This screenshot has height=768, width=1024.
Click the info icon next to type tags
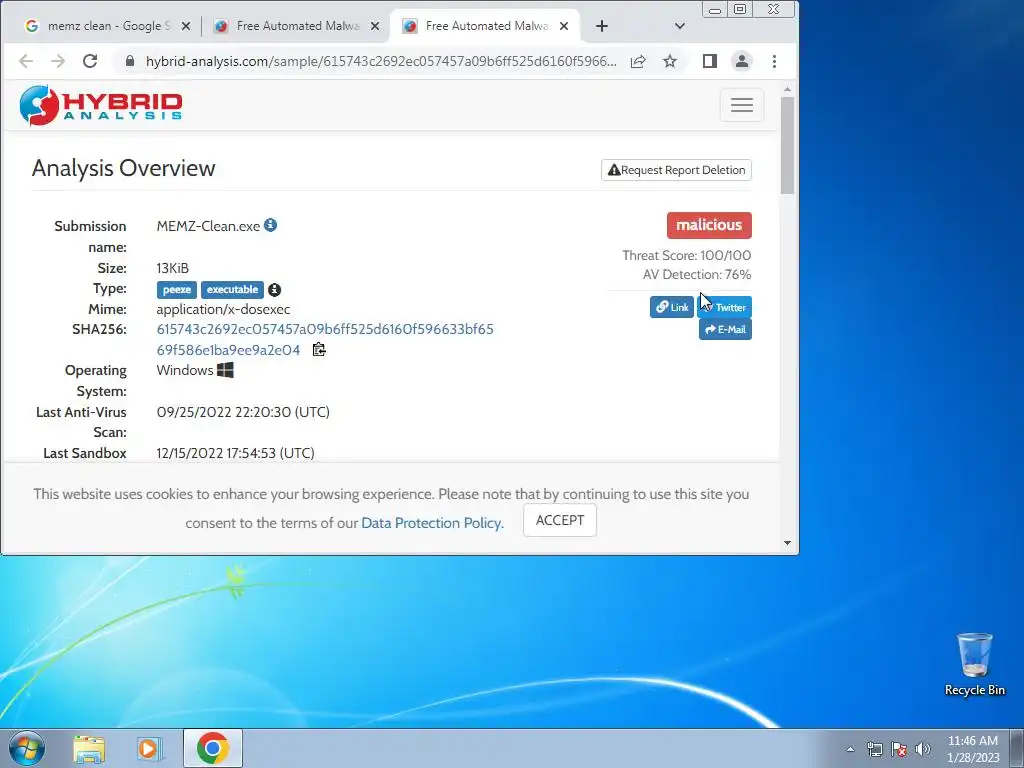click(x=275, y=289)
